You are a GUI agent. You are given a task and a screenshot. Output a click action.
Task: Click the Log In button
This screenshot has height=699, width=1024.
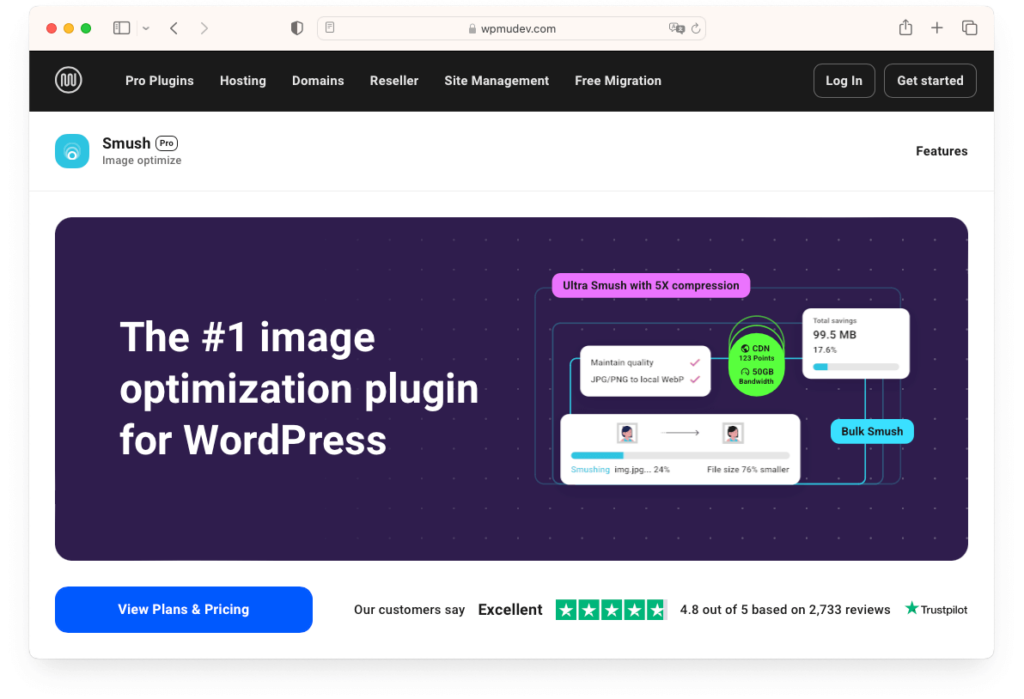[x=844, y=80]
